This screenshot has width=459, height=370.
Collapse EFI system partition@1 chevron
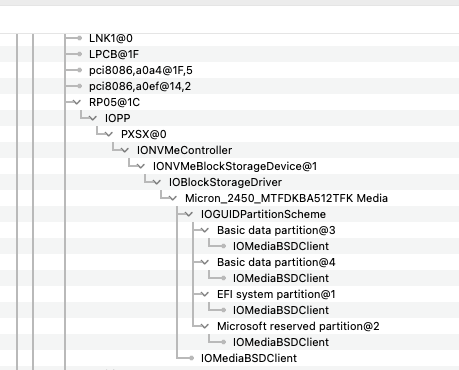pos(205,294)
